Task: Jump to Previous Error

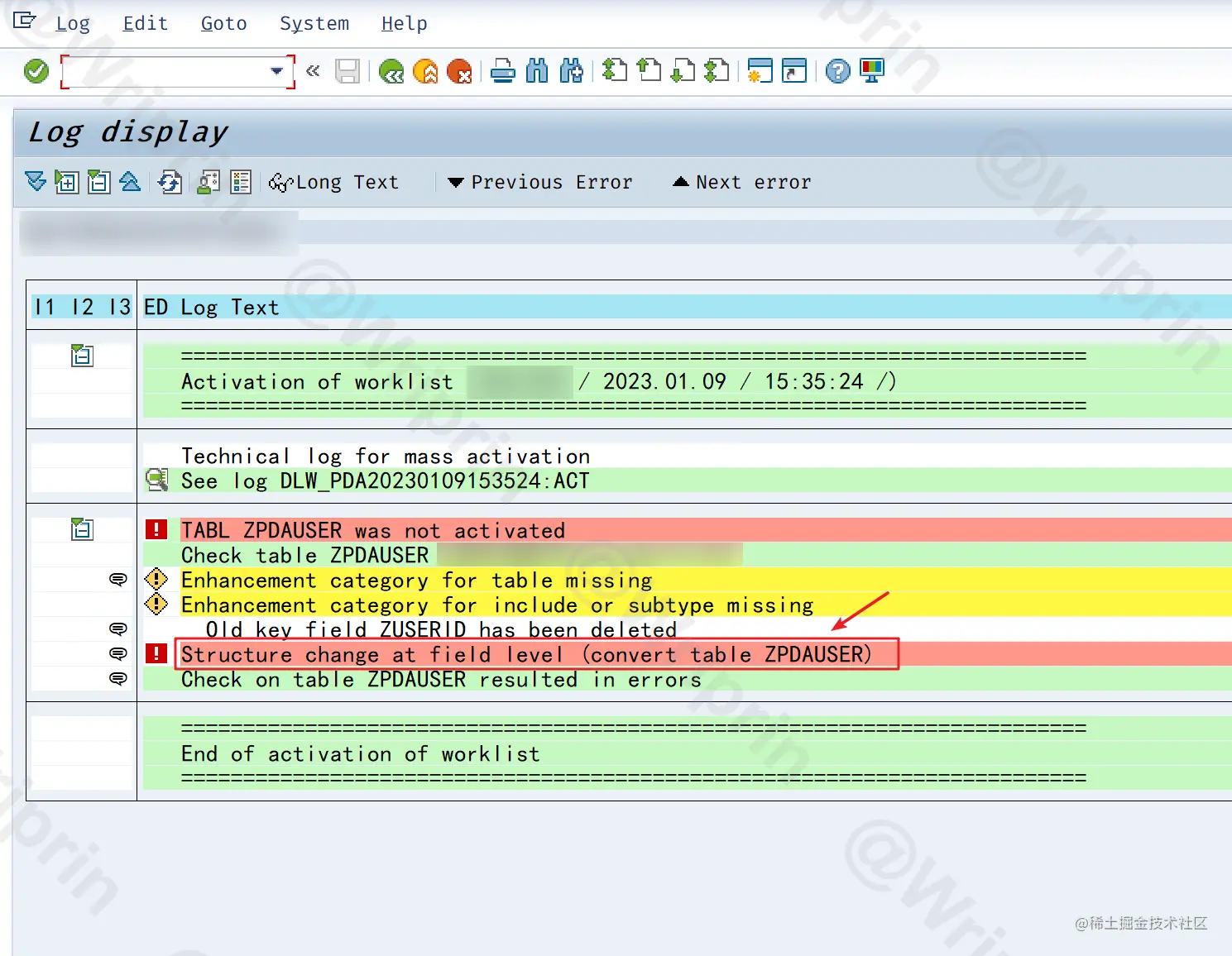Action: pyautogui.click(x=540, y=182)
